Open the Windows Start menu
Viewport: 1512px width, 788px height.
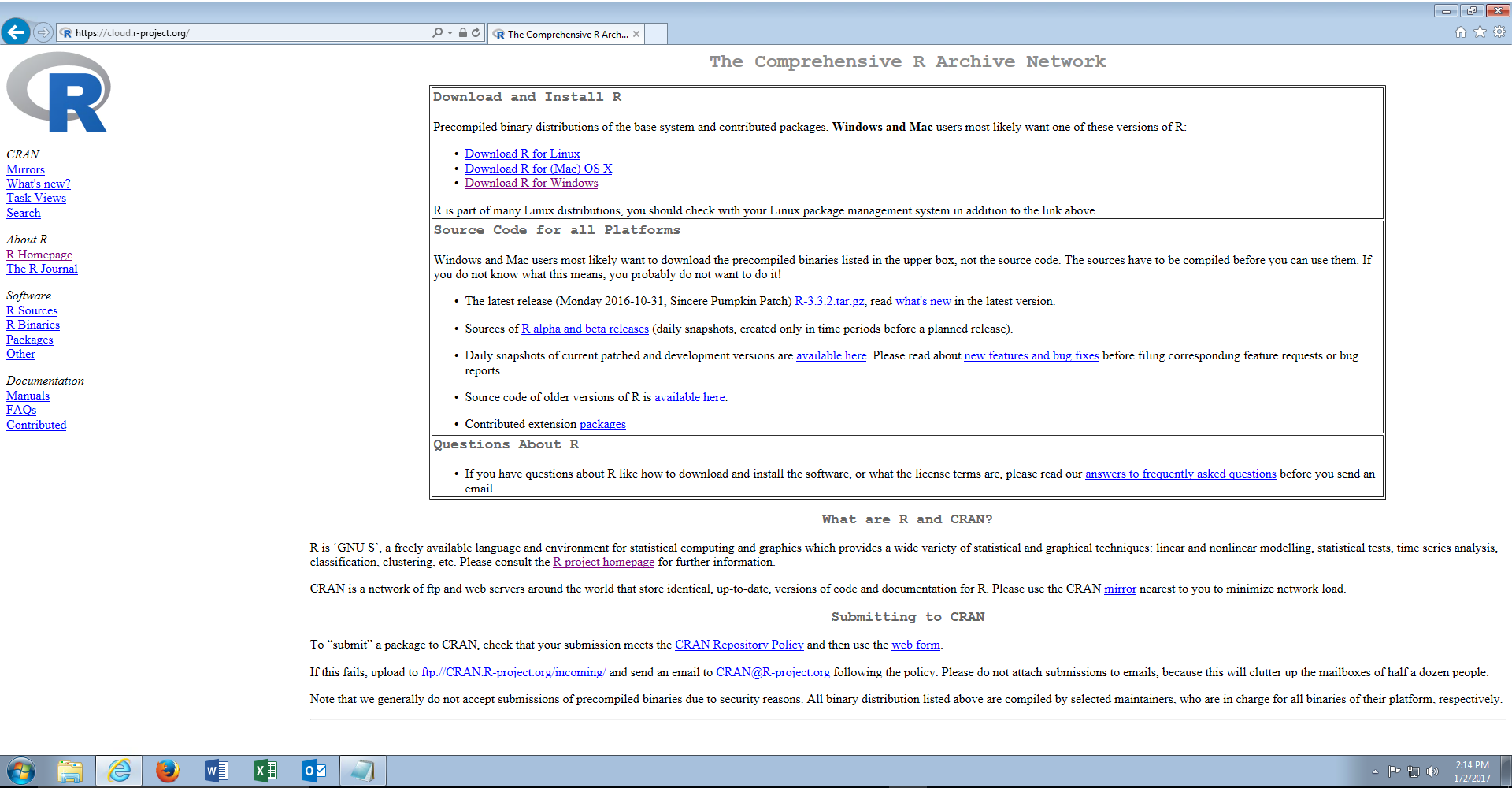(21, 771)
